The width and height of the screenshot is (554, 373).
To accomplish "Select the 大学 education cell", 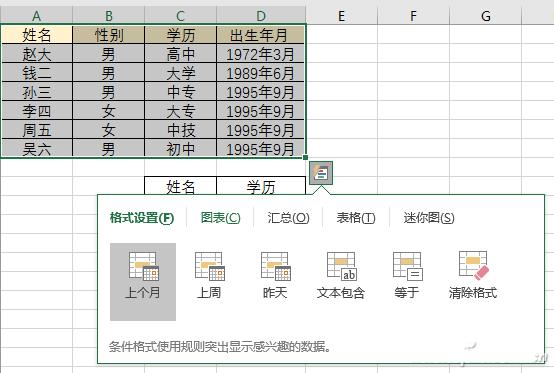I will coord(181,73).
